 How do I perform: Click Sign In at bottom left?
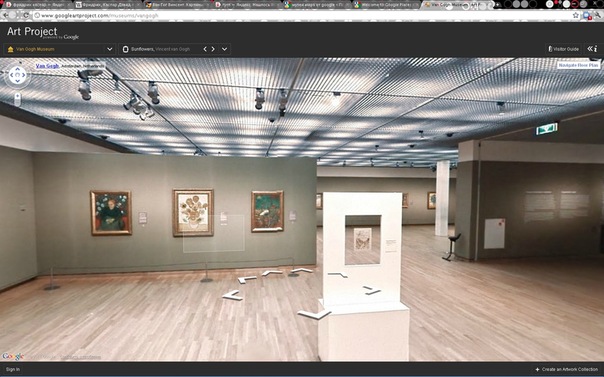point(13,369)
